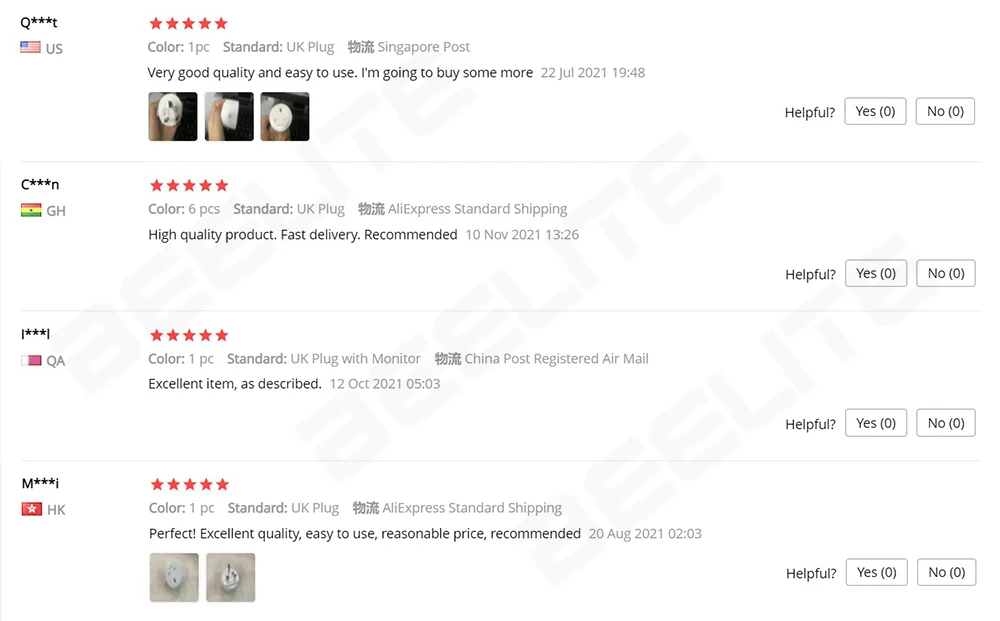1000x621 pixels.
Task: Mark Q***t's review helpful with Yes (0)
Action: click(x=875, y=111)
